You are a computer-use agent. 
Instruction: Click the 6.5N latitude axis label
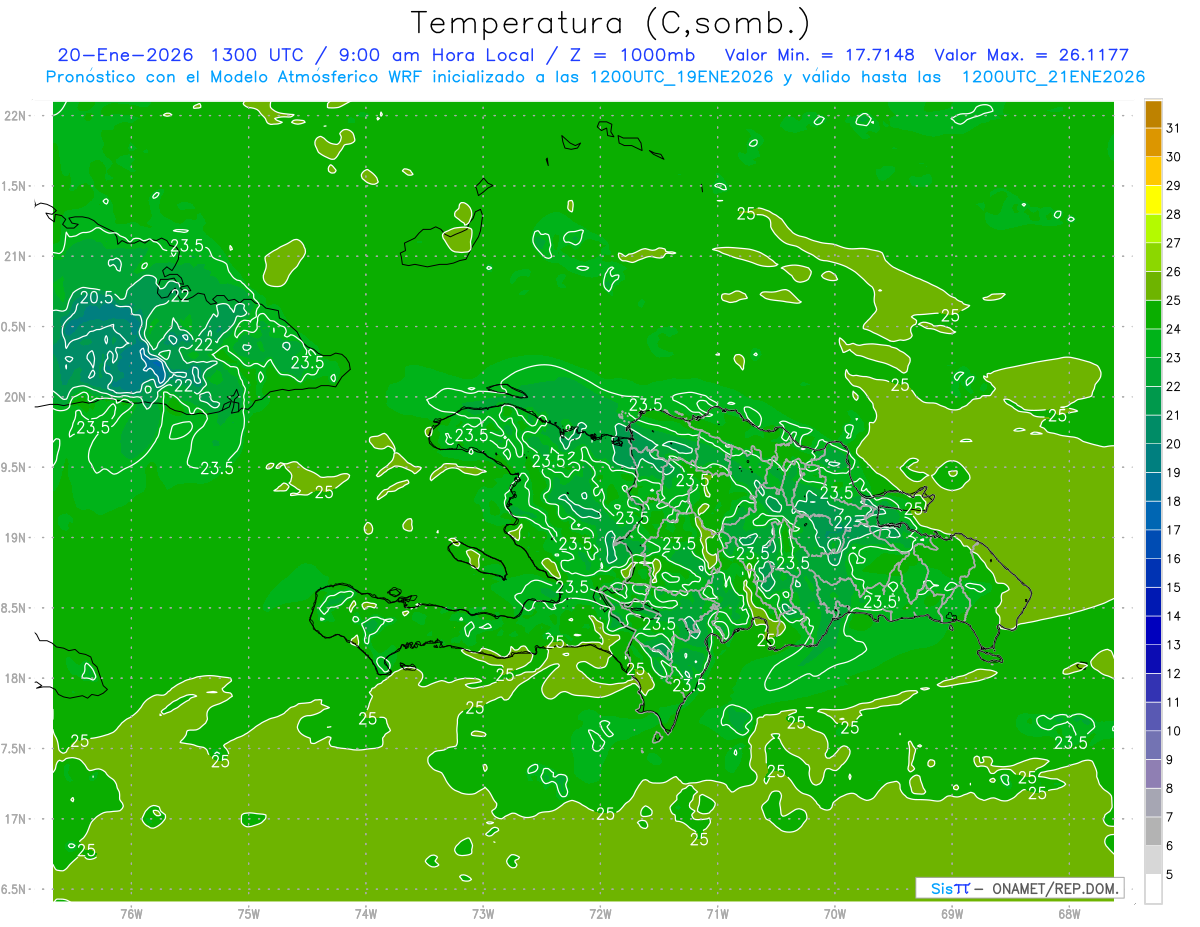coord(16,889)
